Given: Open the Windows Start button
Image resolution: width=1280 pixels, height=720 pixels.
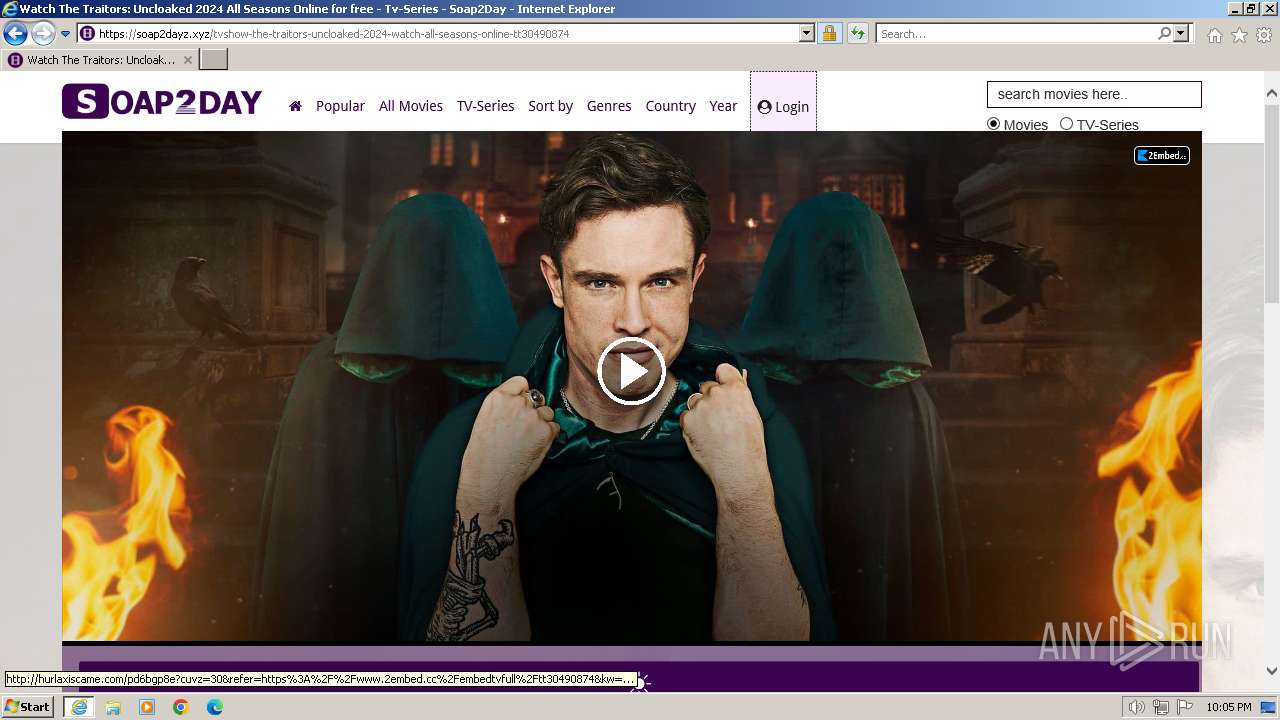Looking at the screenshot, I should point(28,707).
